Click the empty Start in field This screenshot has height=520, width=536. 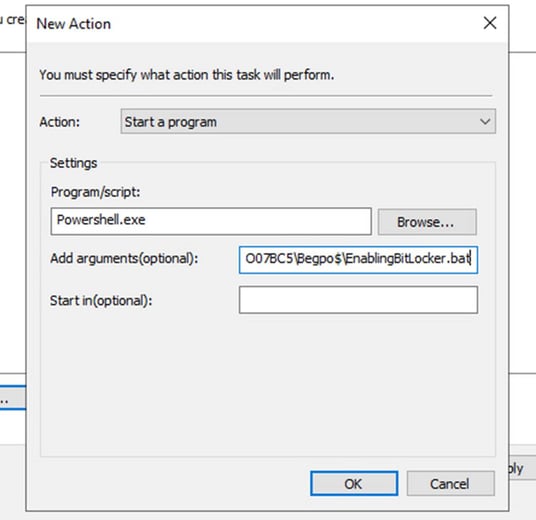pyautogui.click(x=358, y=300)
